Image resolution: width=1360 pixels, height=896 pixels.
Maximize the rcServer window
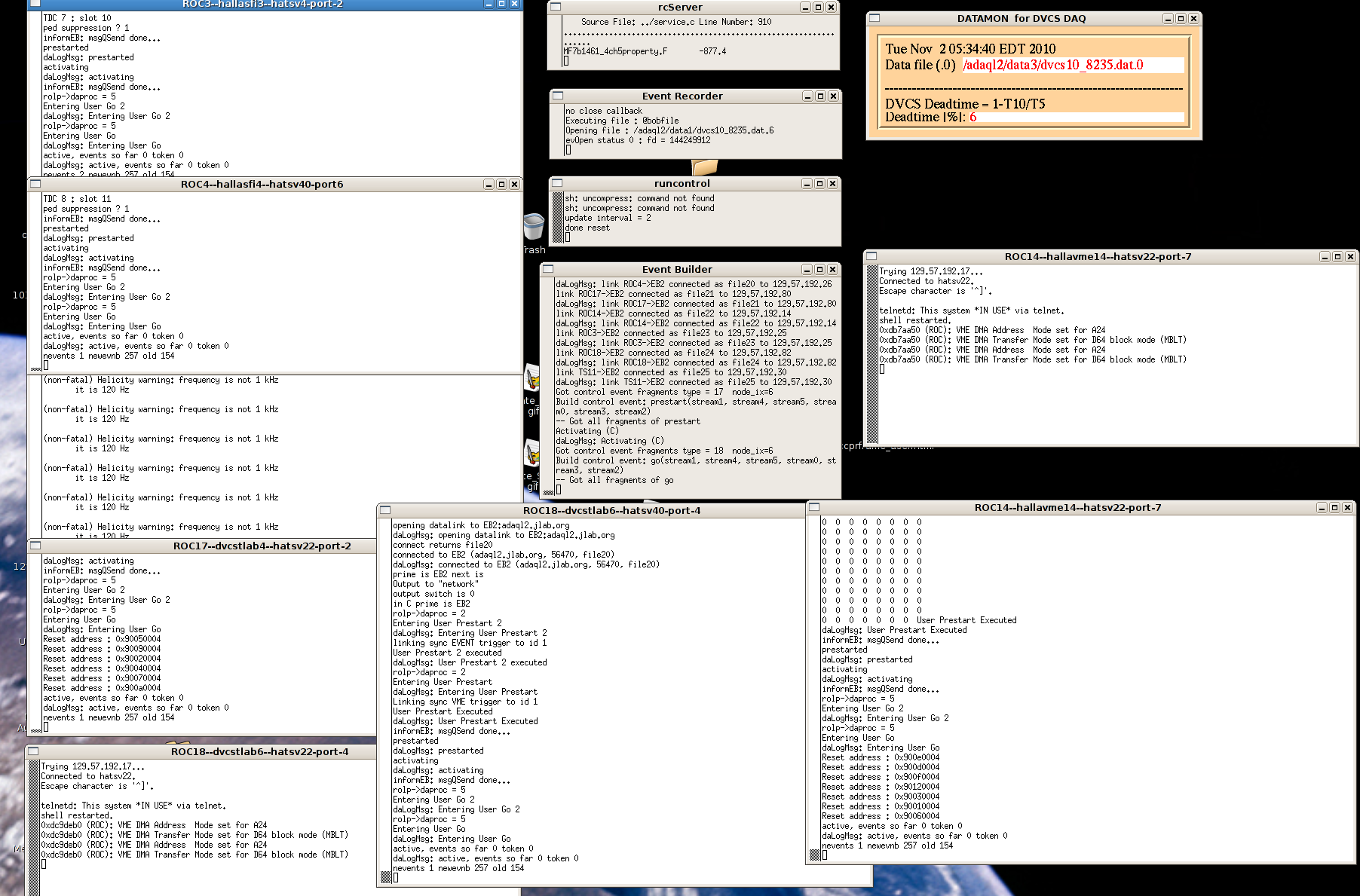[x=818, y=7]
